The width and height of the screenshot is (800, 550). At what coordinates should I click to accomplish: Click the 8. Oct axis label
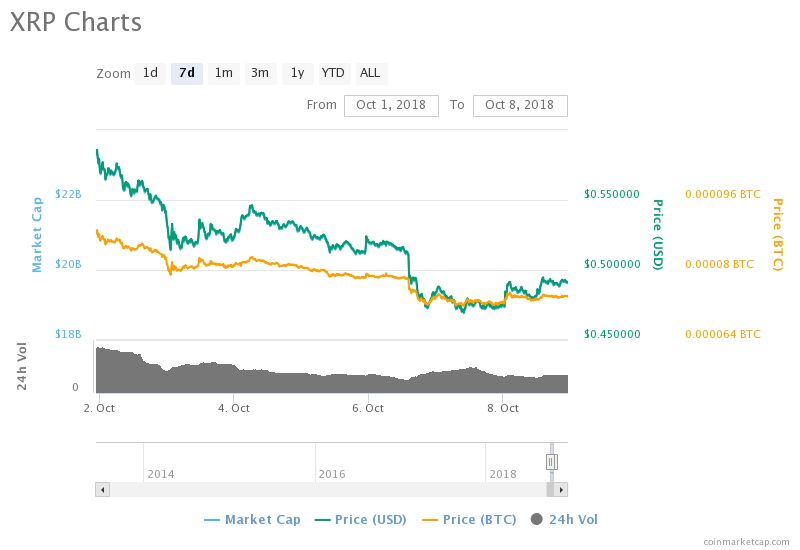point(503,408)
